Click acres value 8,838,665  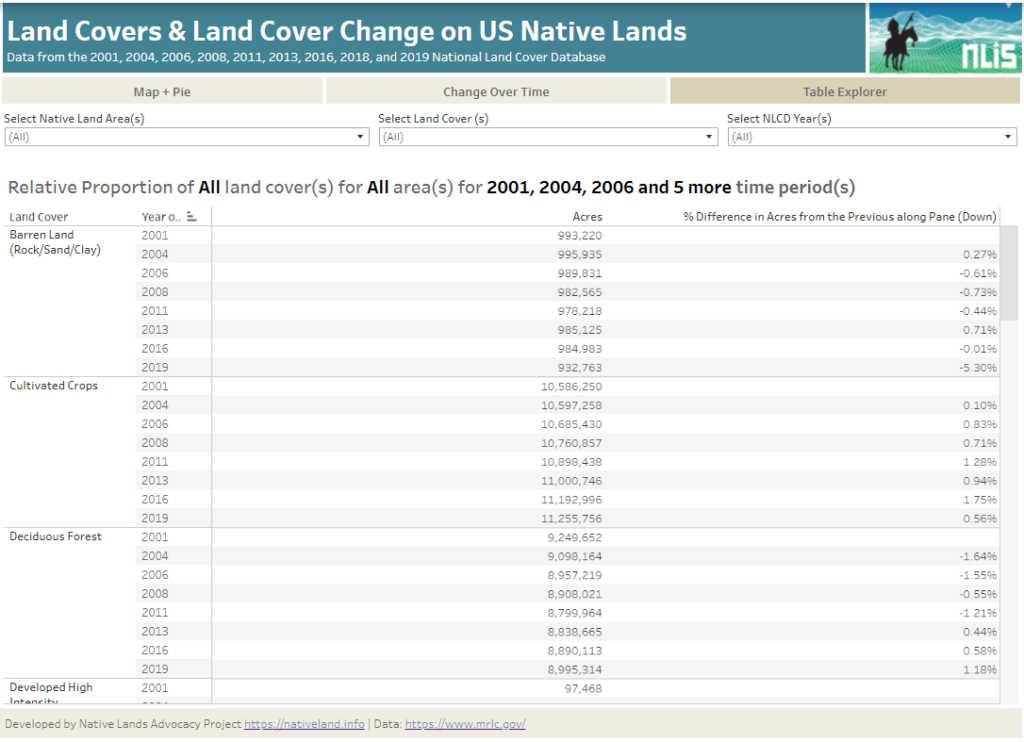click(x=575, y=632)
